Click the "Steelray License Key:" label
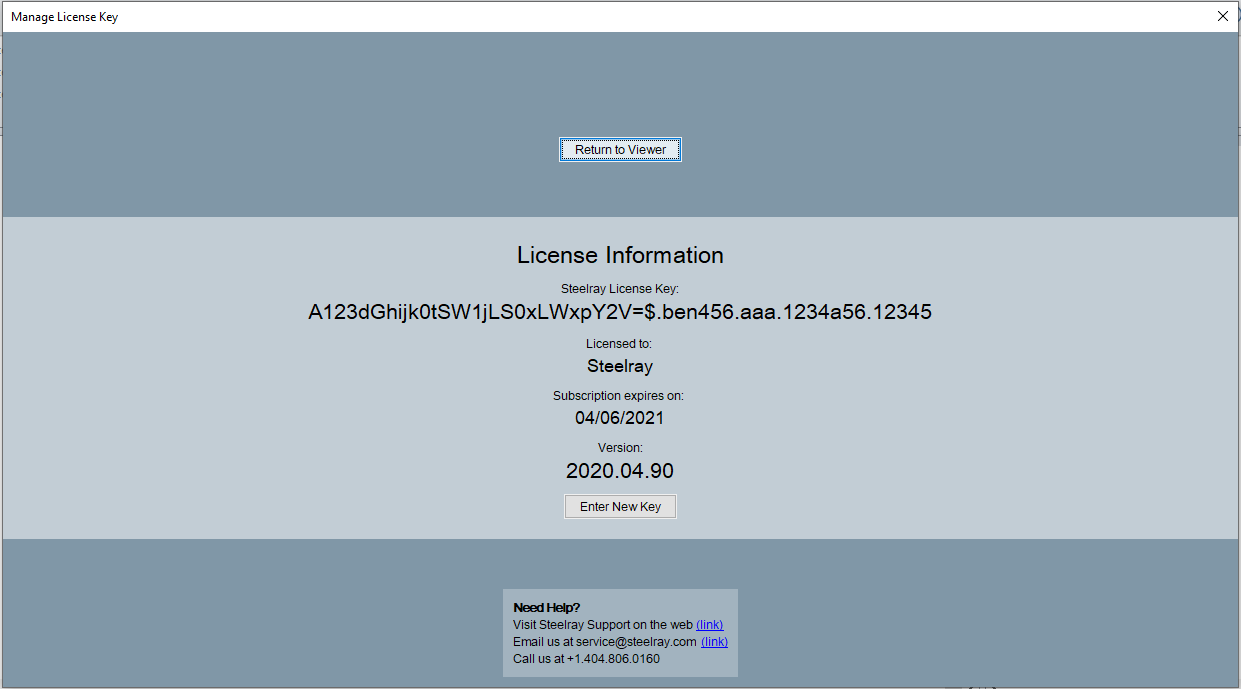Screen dimensions: 1241x689 coord(620,289)
